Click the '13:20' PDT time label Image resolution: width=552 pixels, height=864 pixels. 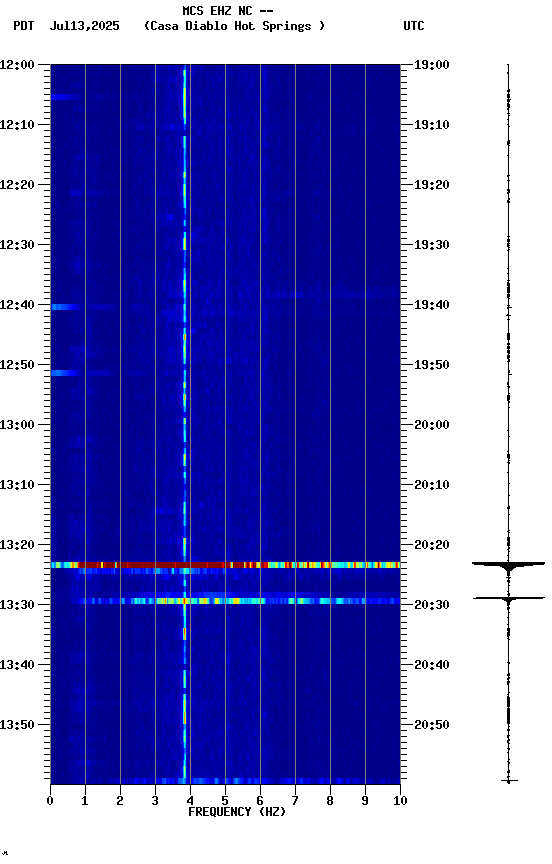(17, 545)
